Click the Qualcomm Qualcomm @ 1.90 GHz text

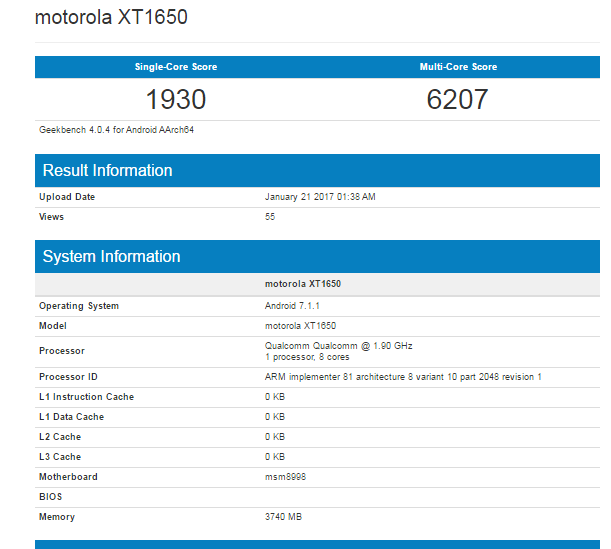pos(339,346)
